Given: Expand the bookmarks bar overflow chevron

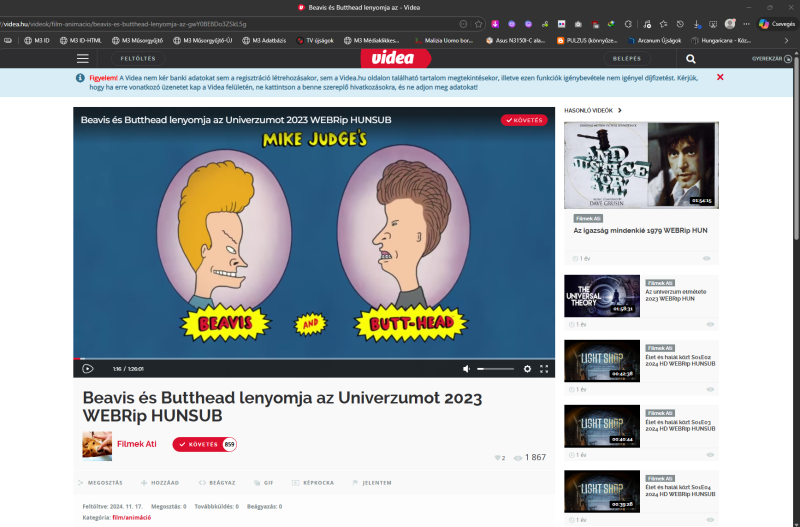Looking at the screenshot, I should coord(786,40).
